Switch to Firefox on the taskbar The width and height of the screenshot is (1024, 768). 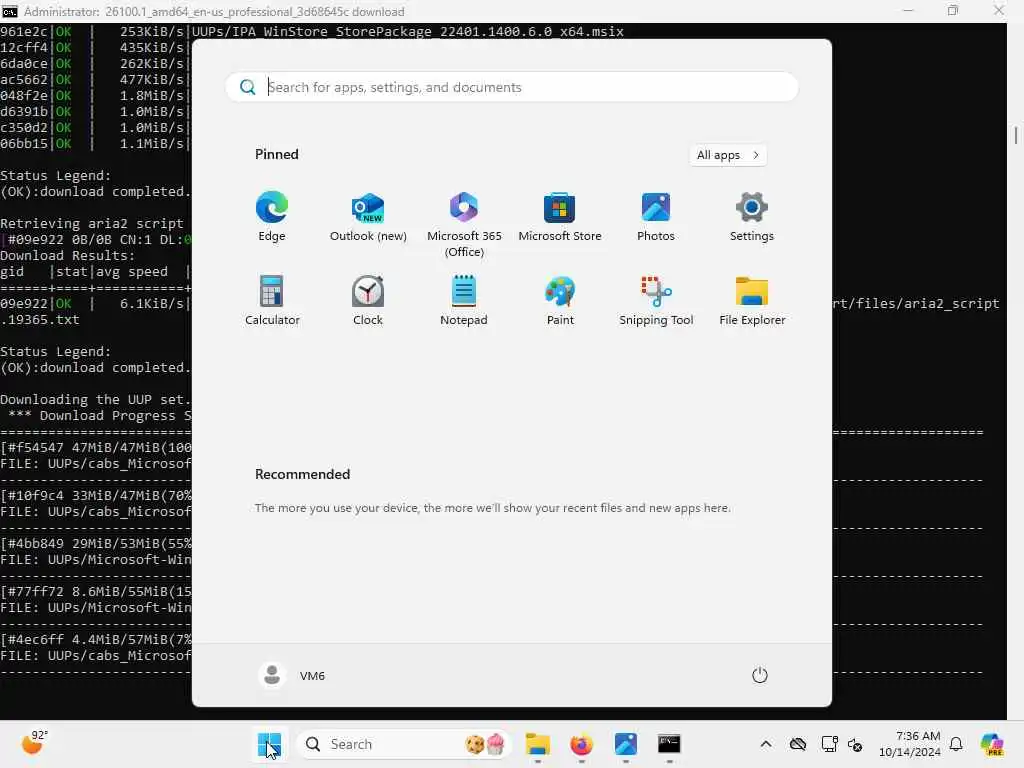(581, 744)
